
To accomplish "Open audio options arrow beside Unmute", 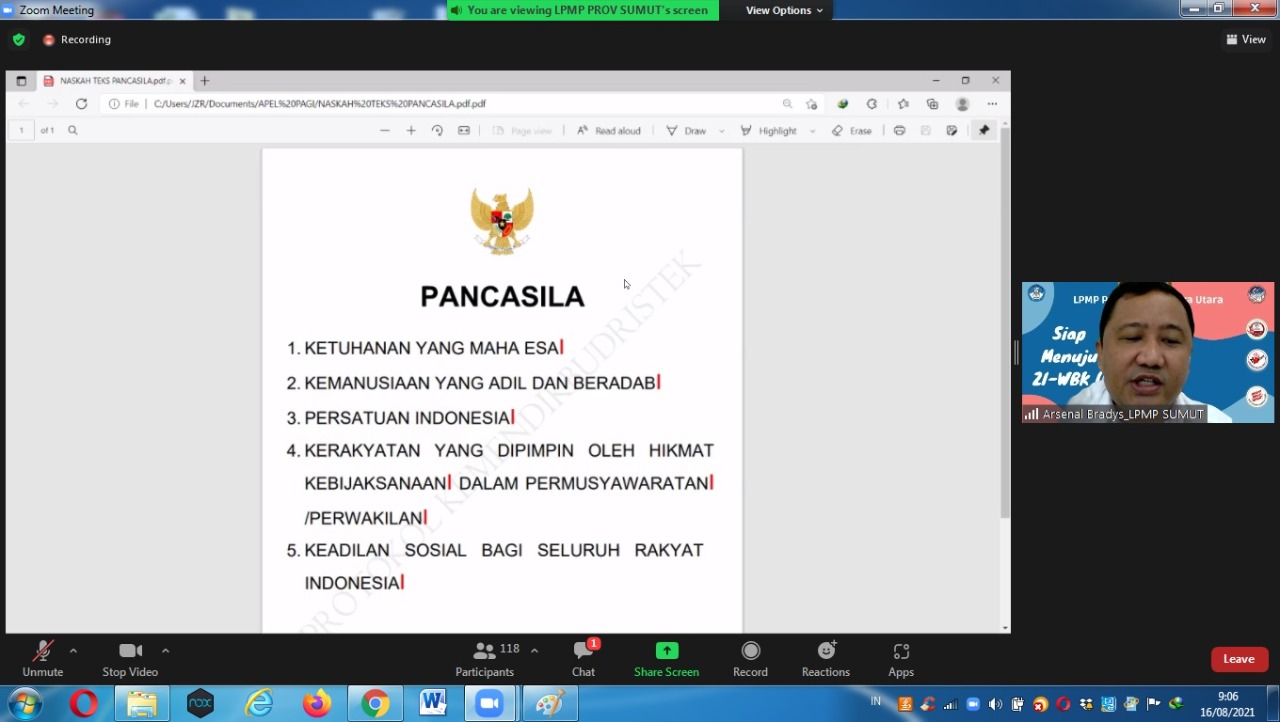I will [x=73, y=651].
